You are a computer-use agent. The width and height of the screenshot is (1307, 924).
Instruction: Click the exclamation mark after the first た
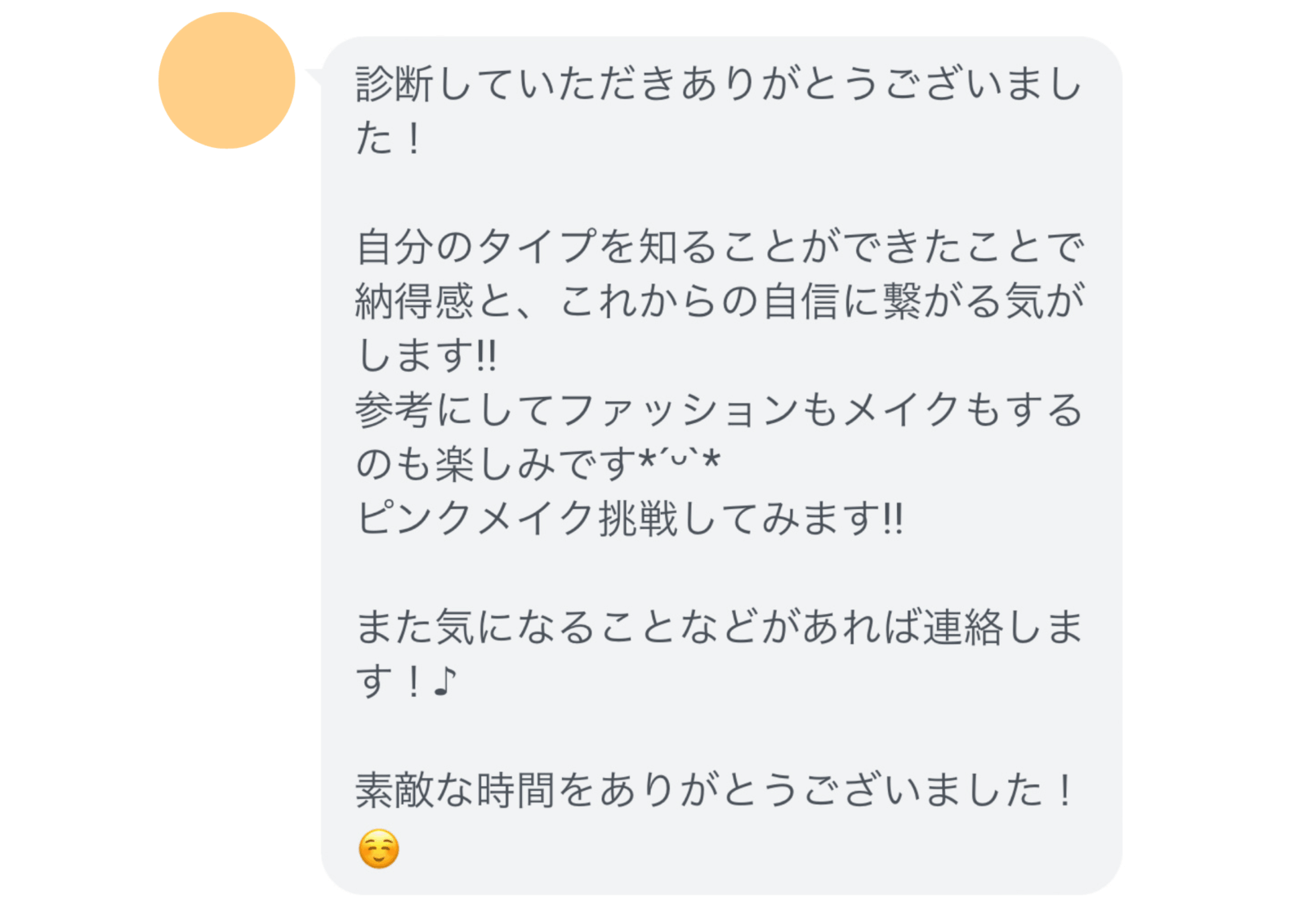413,139
